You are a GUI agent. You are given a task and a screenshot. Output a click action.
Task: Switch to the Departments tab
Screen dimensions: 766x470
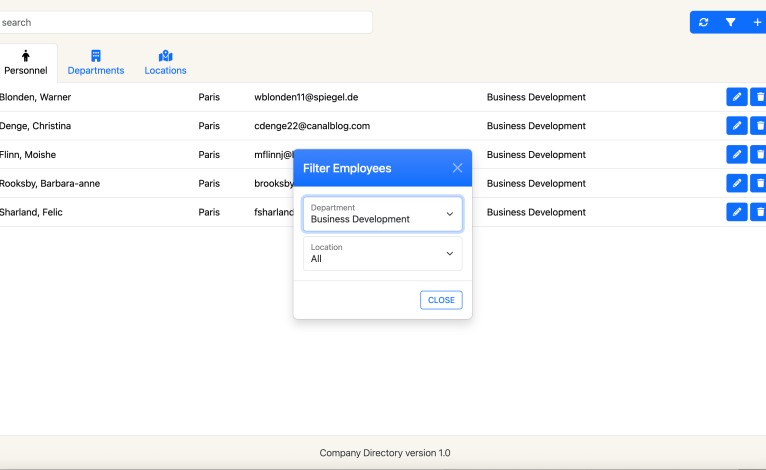click(x=96, y=62)
